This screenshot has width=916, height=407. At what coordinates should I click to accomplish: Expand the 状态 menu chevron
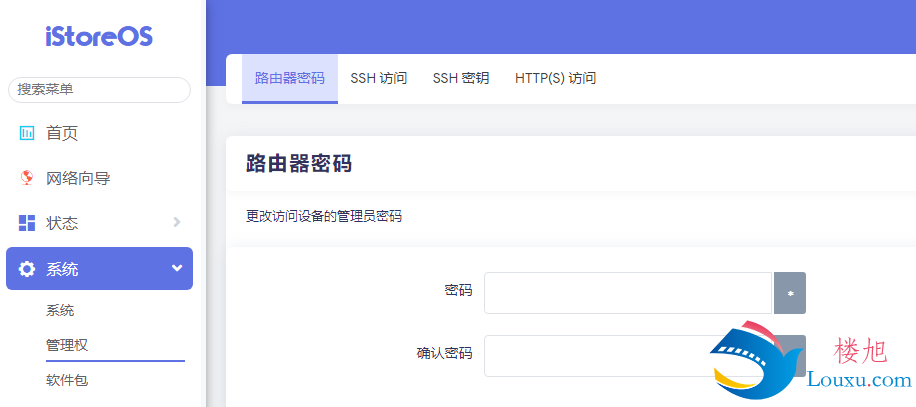point(177,222)
